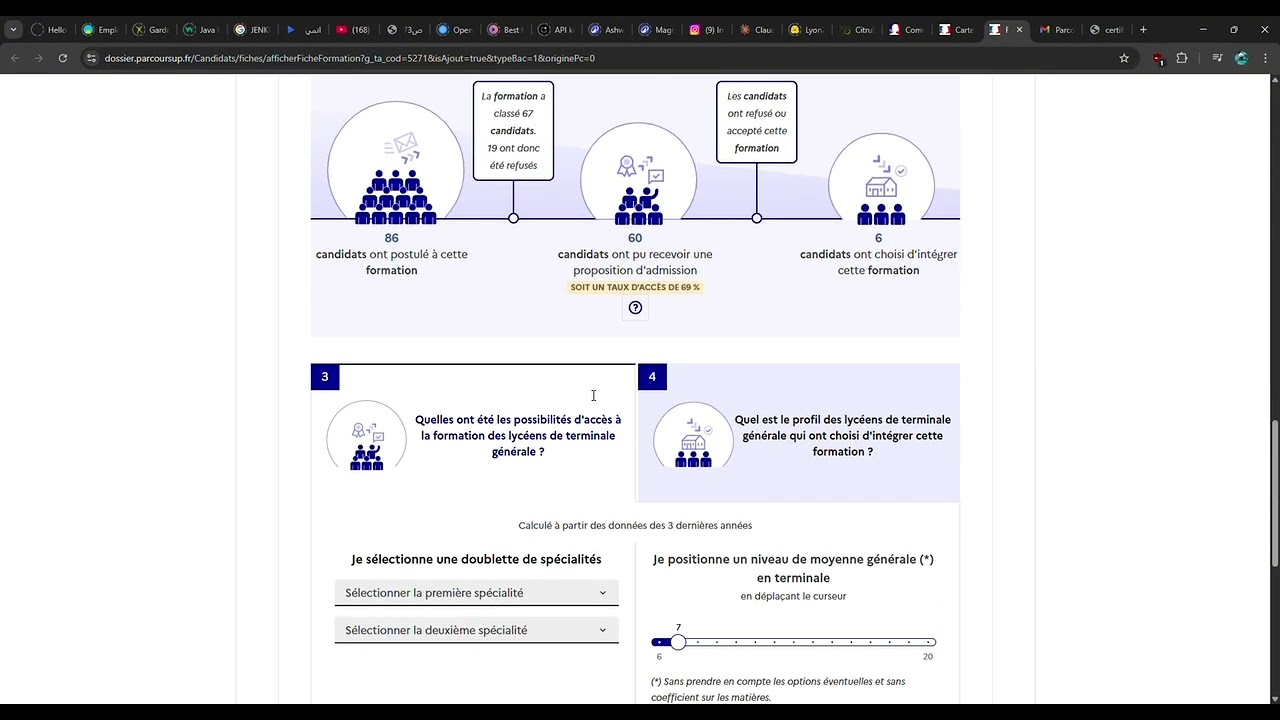Switch to the Empl tab
1280x720 pixels.
[x=100, y=30]
